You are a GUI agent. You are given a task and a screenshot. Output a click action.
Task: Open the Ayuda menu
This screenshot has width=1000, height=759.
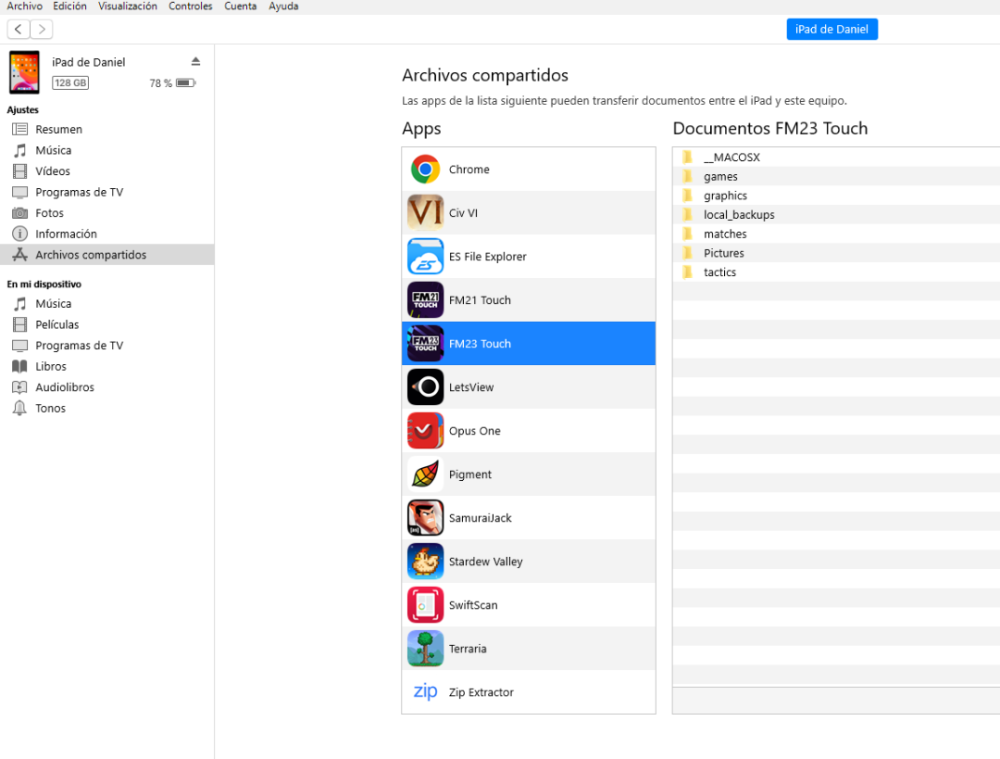point(283,6)
